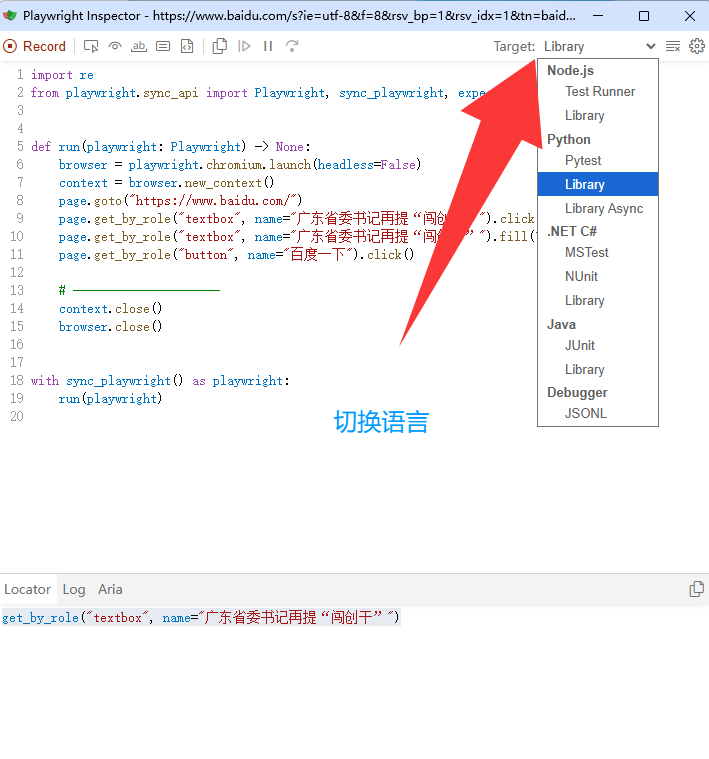This screenshot has height=759, width=709.
Task: Click the locator get_by_role input field
Action: click(x=201, y=618)
